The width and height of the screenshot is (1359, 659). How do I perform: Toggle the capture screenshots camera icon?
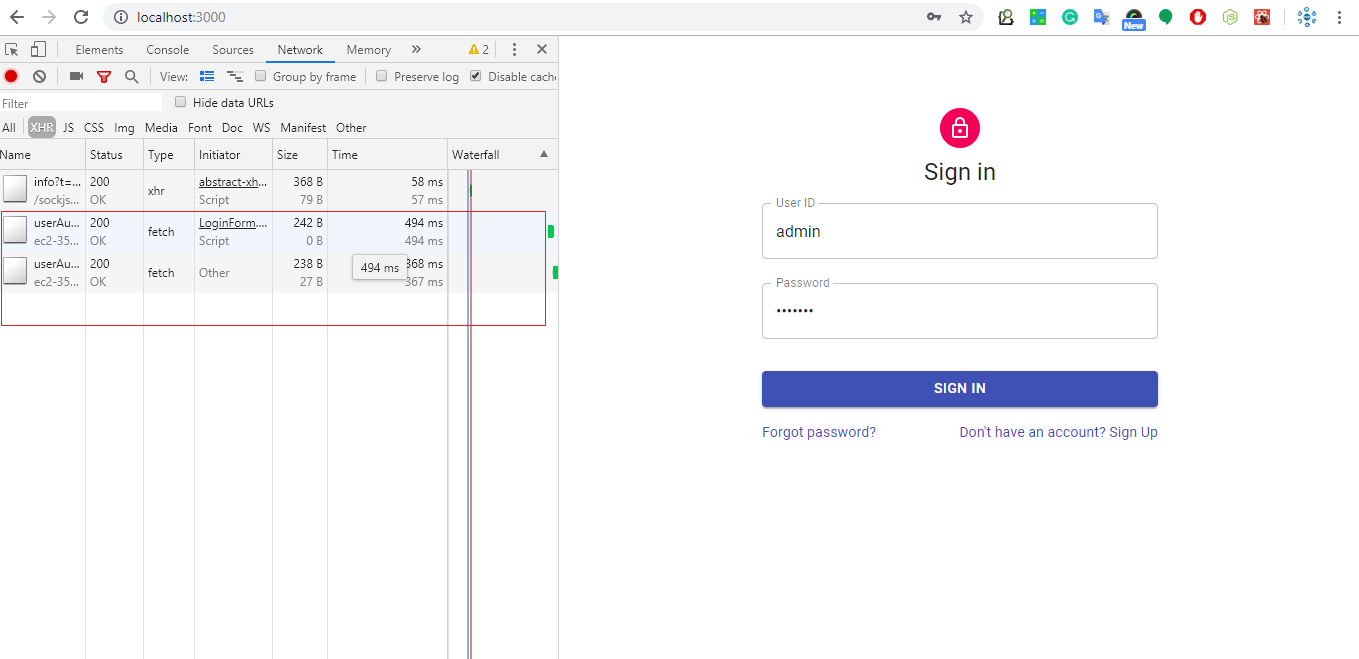click(x=76, y=76)
